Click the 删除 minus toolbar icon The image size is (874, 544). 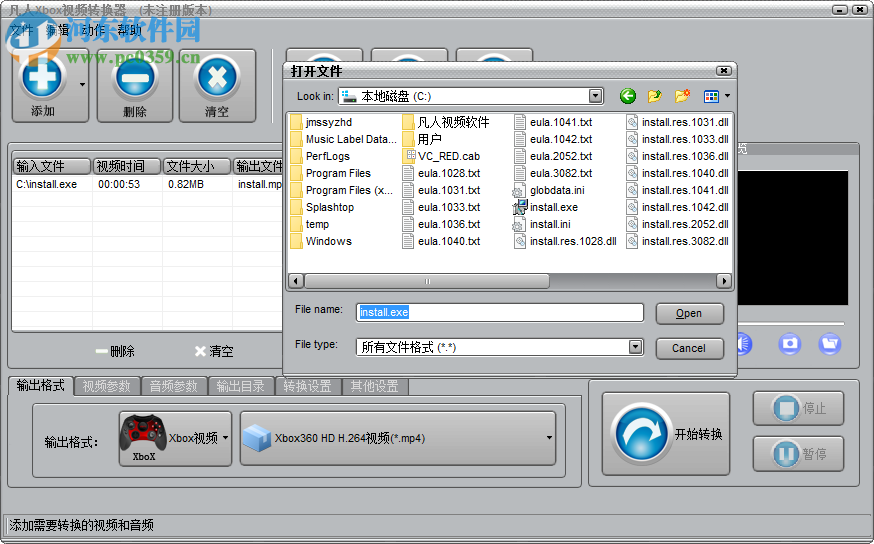(x=135, y=78)
